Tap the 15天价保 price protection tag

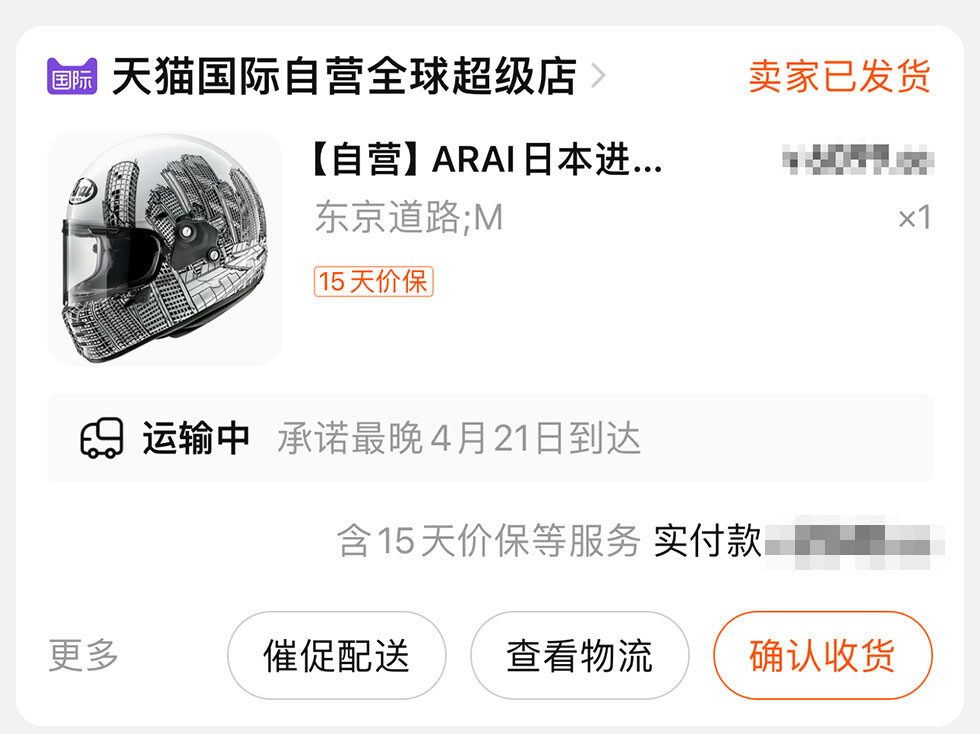coord(373,281)
